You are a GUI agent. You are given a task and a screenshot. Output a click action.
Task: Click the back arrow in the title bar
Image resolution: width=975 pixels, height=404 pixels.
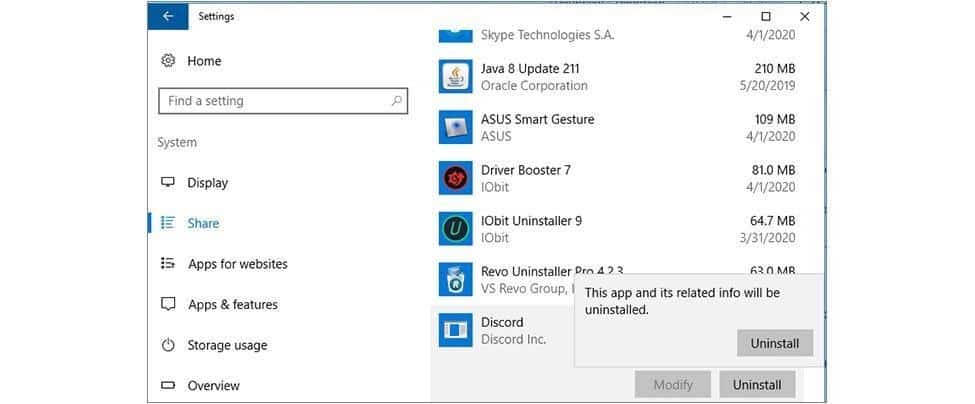click(167, 16)
